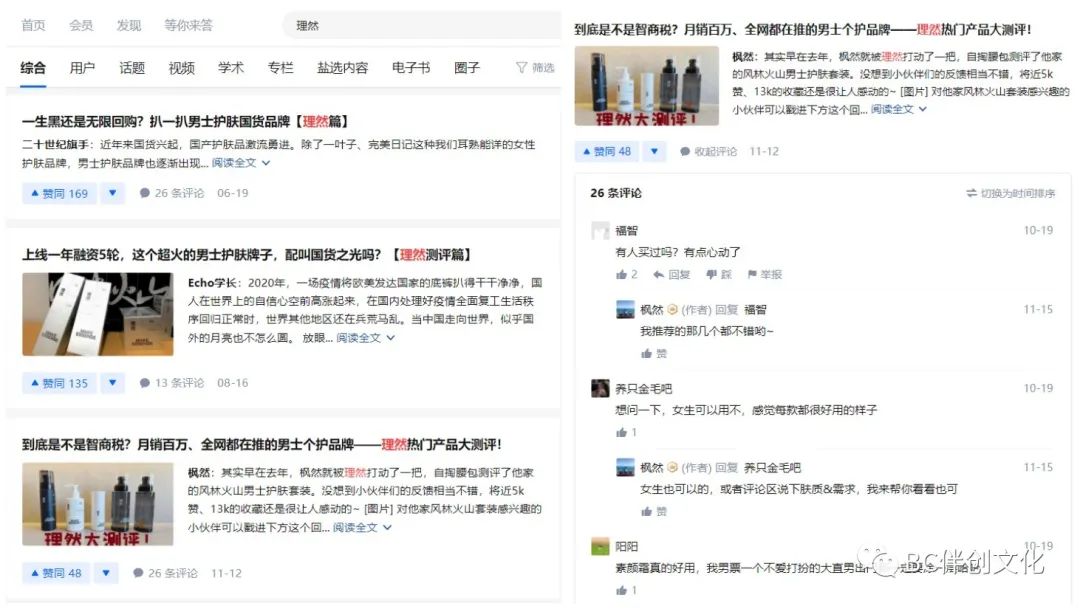
Task: Switch to the 用户 tab
Action: tap(82, 68)
